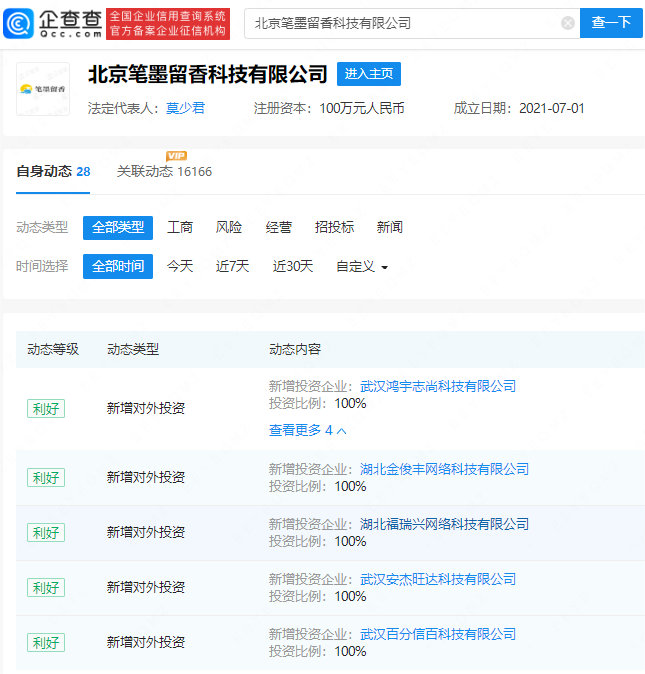Click the 利好 tag in the 湖北金俊丰 row

pos(46,478)
